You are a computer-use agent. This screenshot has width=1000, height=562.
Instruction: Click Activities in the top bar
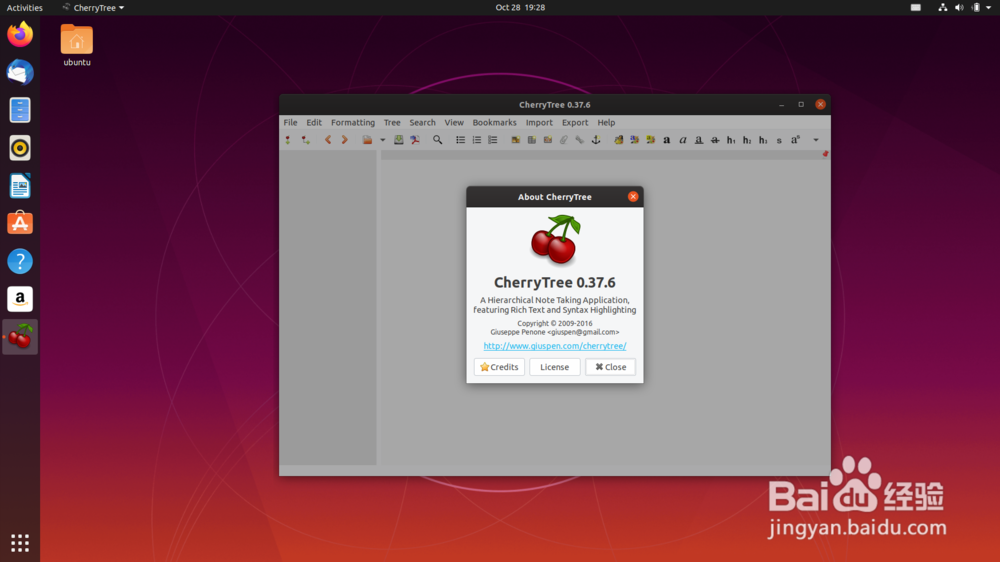[24, 8]
